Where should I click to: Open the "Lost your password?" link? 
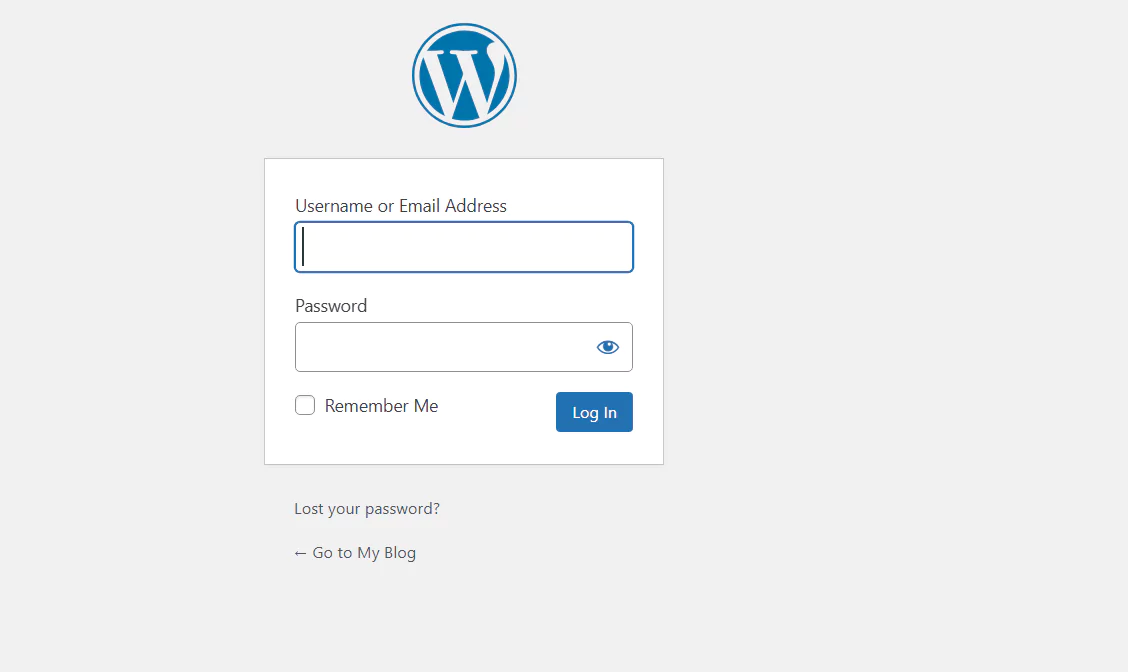pos(367,509)
